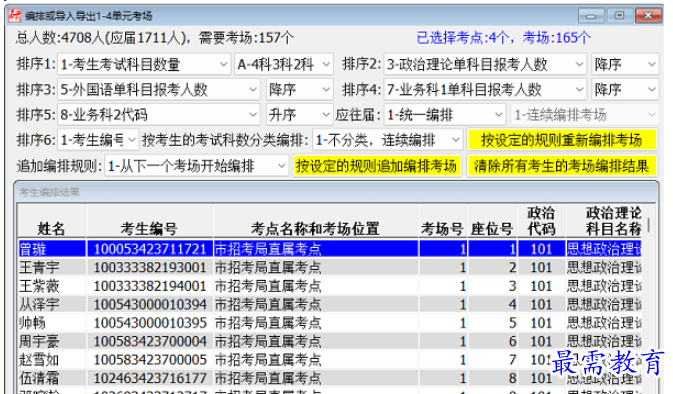This screenshot has width=673, height=394.
Task: Click the table's vertical scrollbar
Action: [x=649, y=225]
